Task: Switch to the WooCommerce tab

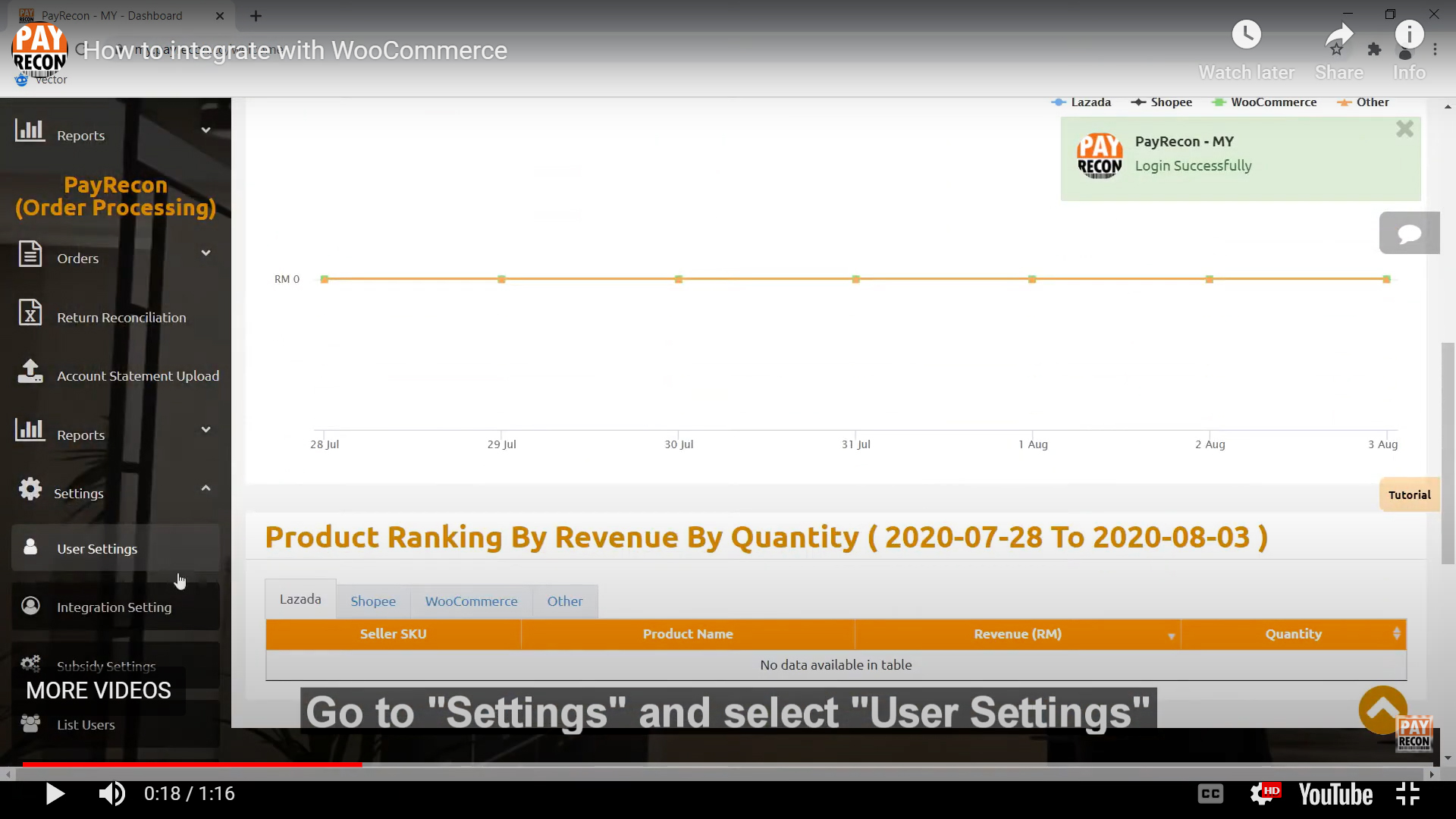Action: click(x=471, y=601)
